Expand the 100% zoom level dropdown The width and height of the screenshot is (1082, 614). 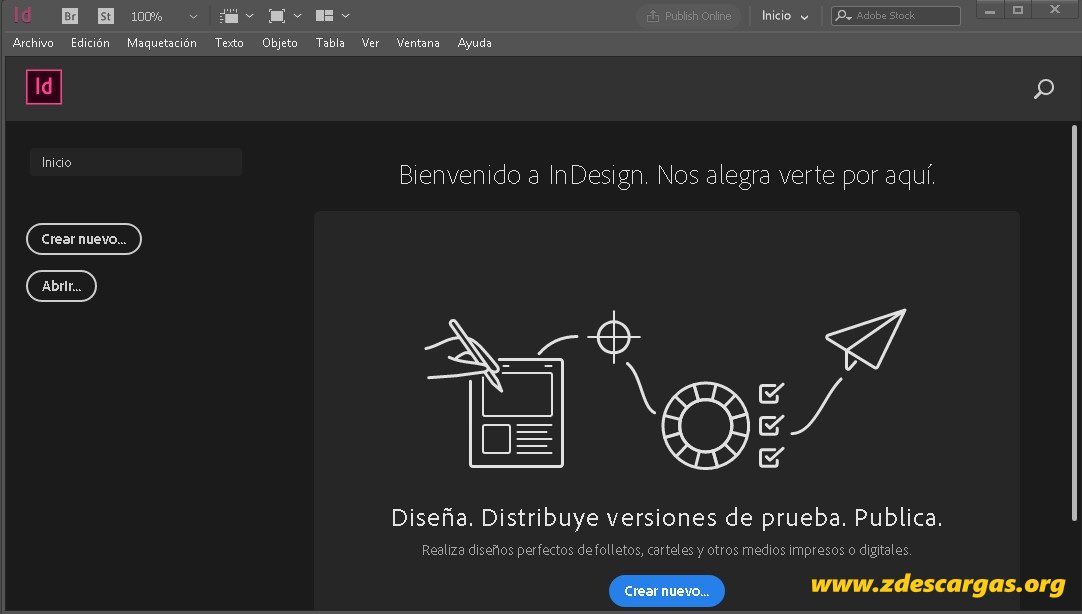(193, 17)
